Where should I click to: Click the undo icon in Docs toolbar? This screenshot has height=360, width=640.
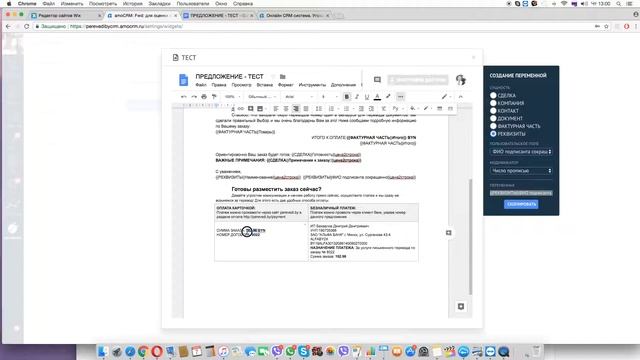tap(184, 97)
